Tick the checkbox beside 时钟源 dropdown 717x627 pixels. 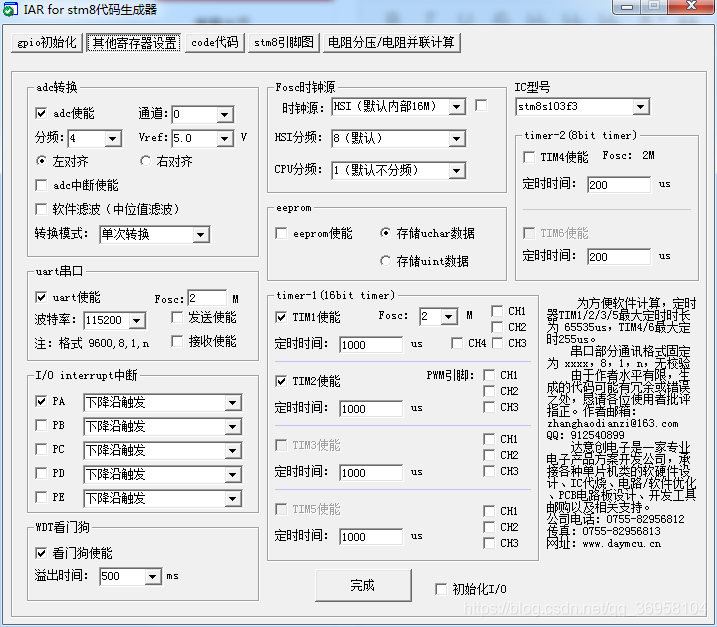click(x=481, y=106)
